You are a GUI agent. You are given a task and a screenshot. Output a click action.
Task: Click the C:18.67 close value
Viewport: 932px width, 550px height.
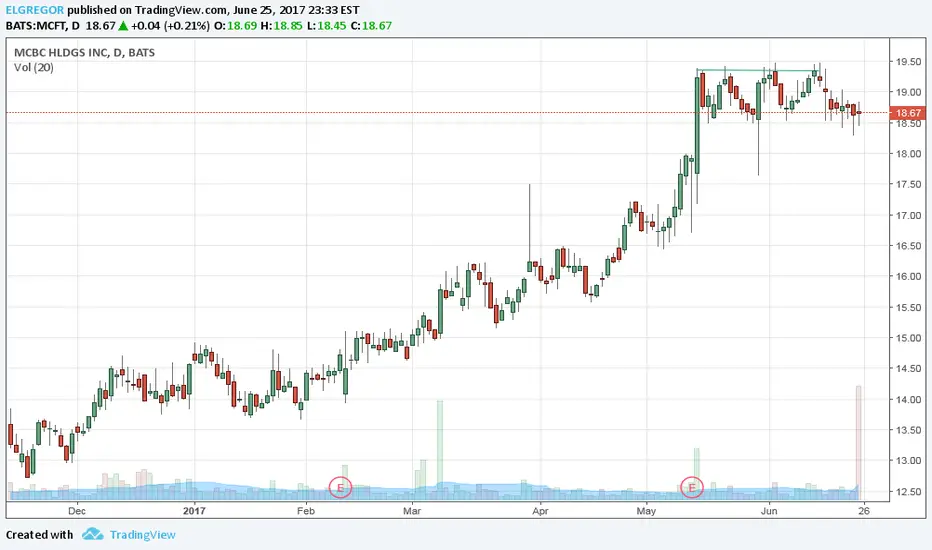coord(371,26)
